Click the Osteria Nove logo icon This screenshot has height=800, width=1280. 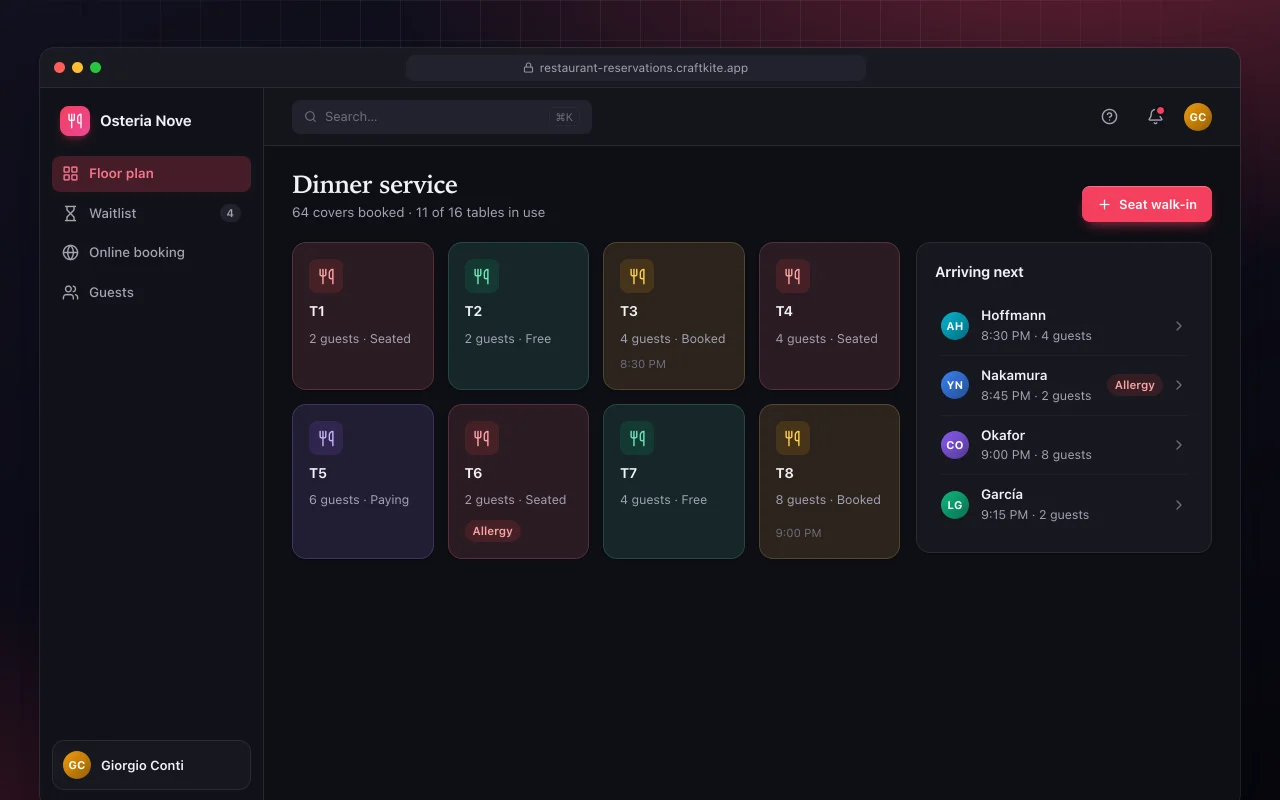point(75,121)
